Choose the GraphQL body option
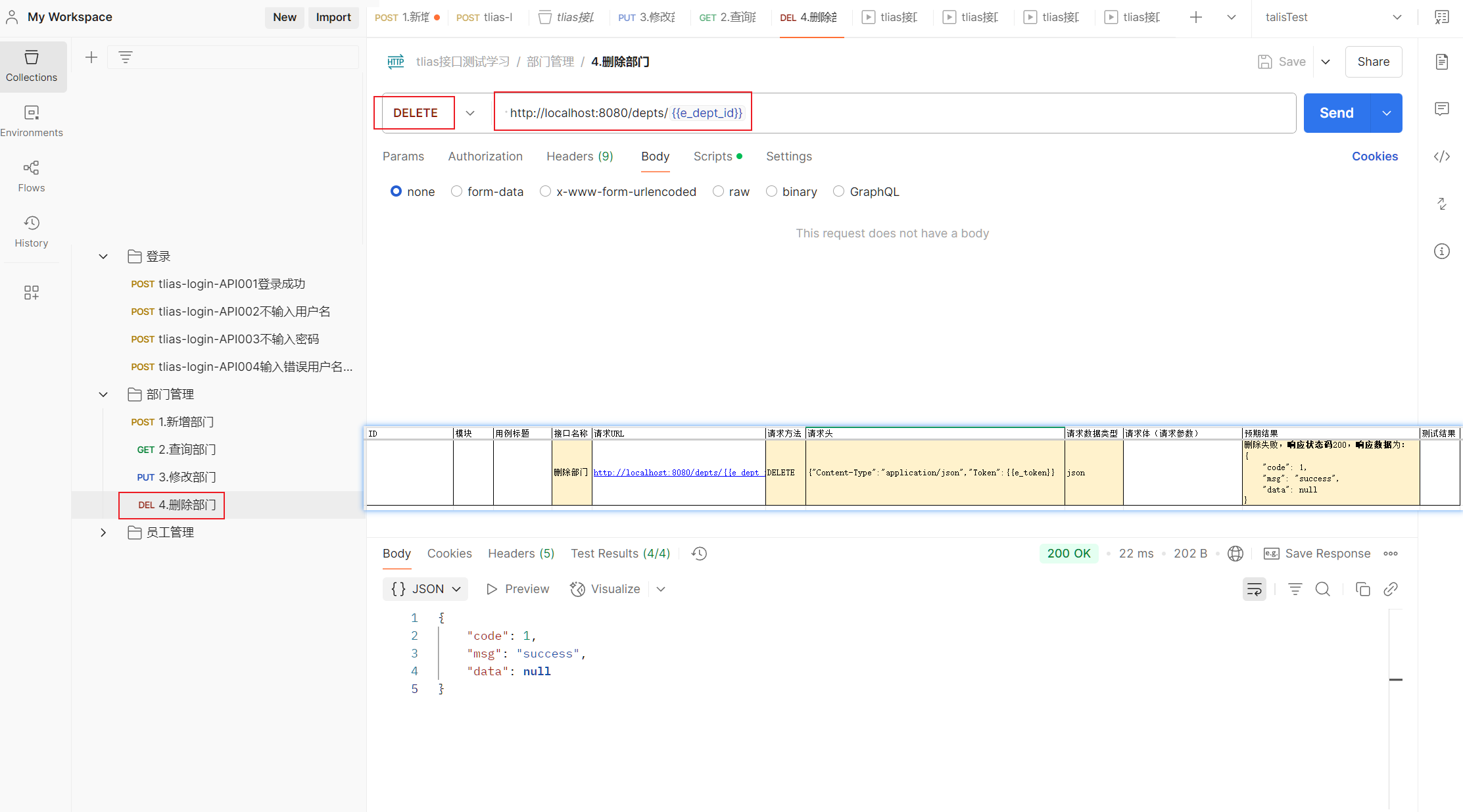This screenshot has height=812, width=1463. 838,191
